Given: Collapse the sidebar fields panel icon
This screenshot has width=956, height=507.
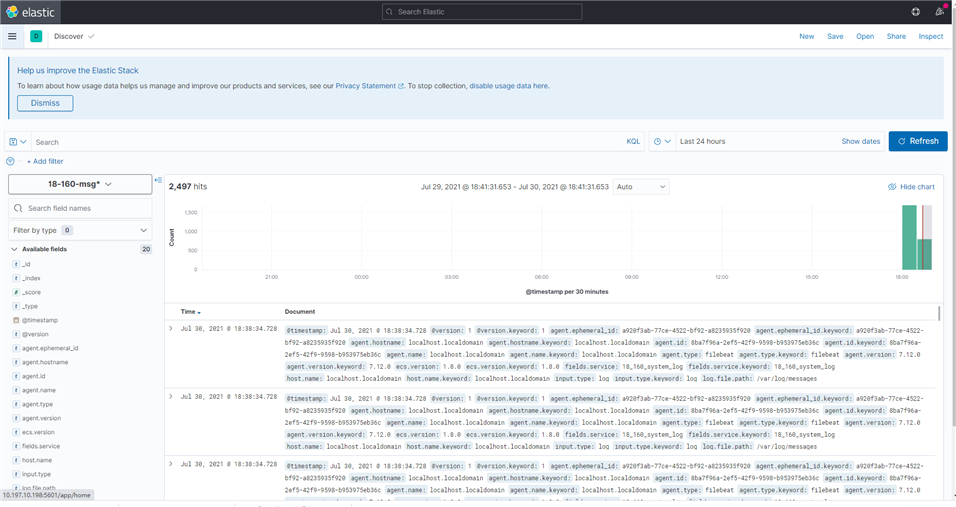Looking at the screenshot, I should coord(158,180).
